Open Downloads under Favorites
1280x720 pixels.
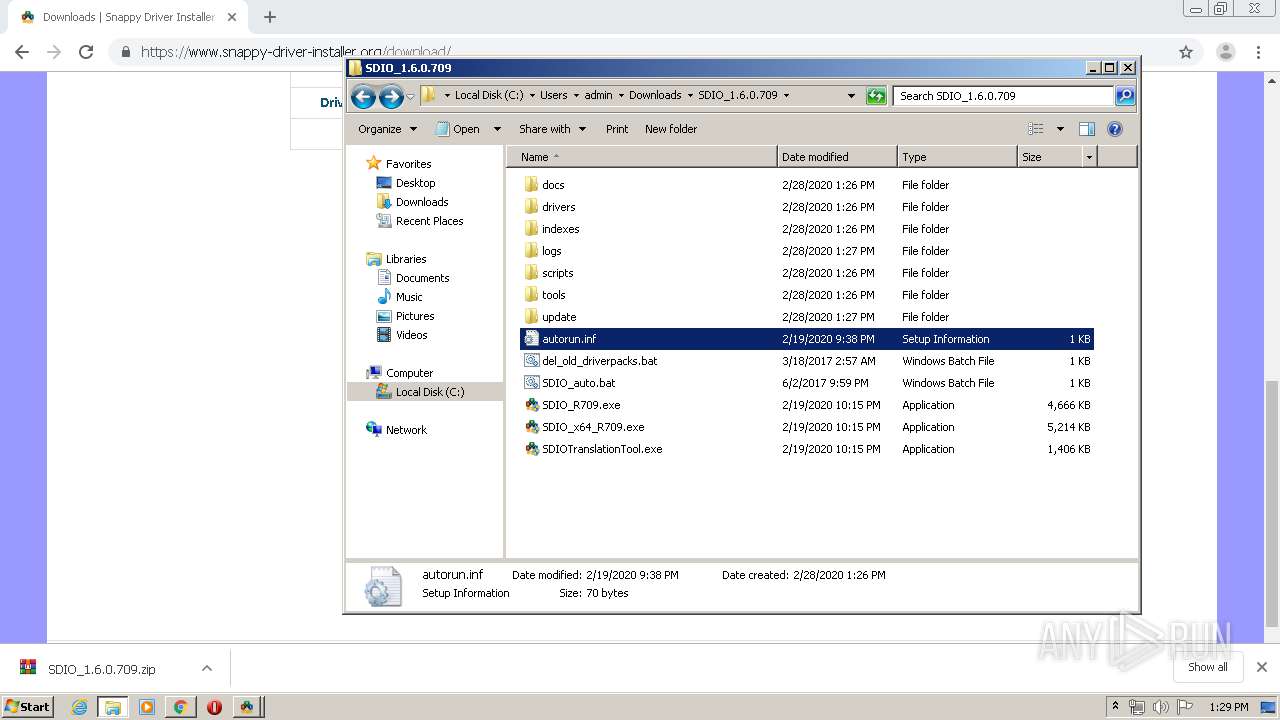(421, 202)
